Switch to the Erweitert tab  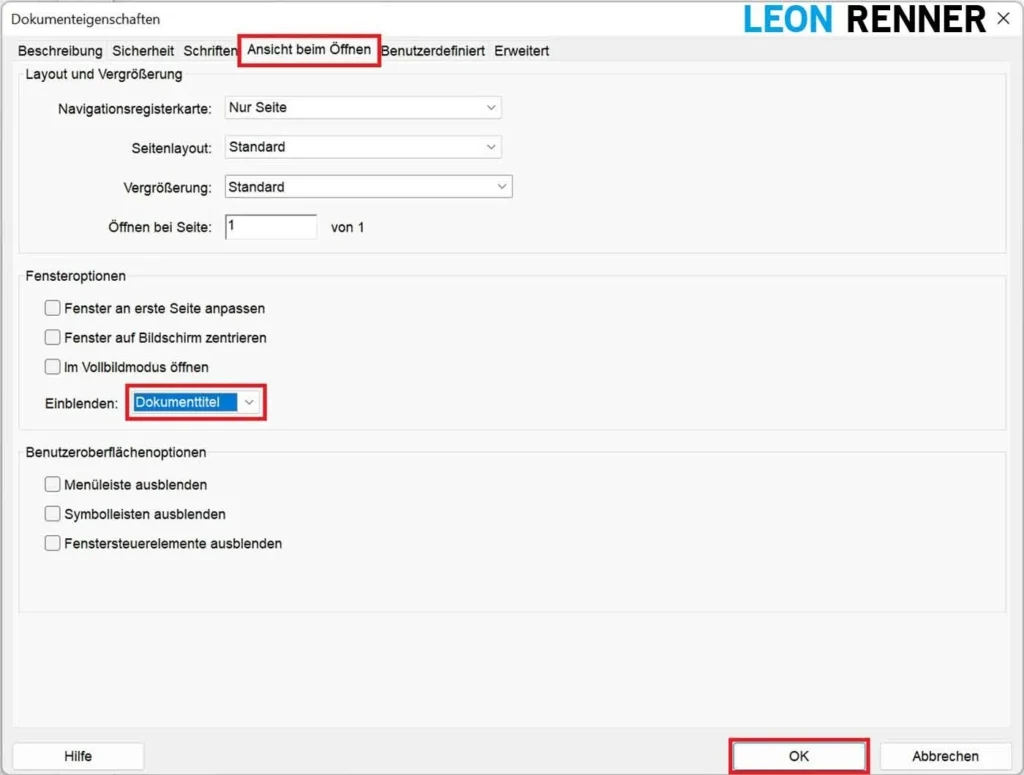(x=521, y=51)
